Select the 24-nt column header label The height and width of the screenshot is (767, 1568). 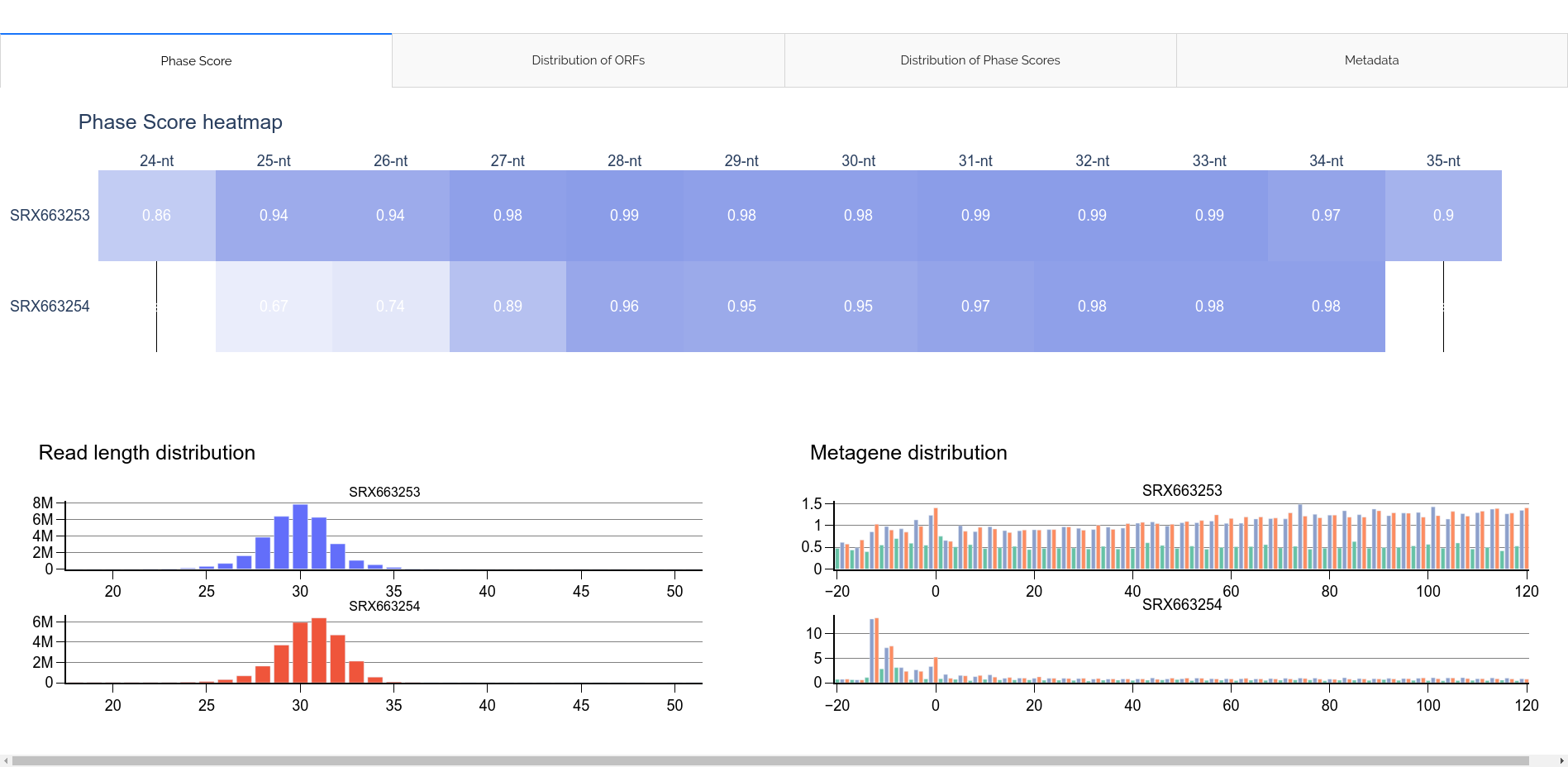[x=155, y=160]
